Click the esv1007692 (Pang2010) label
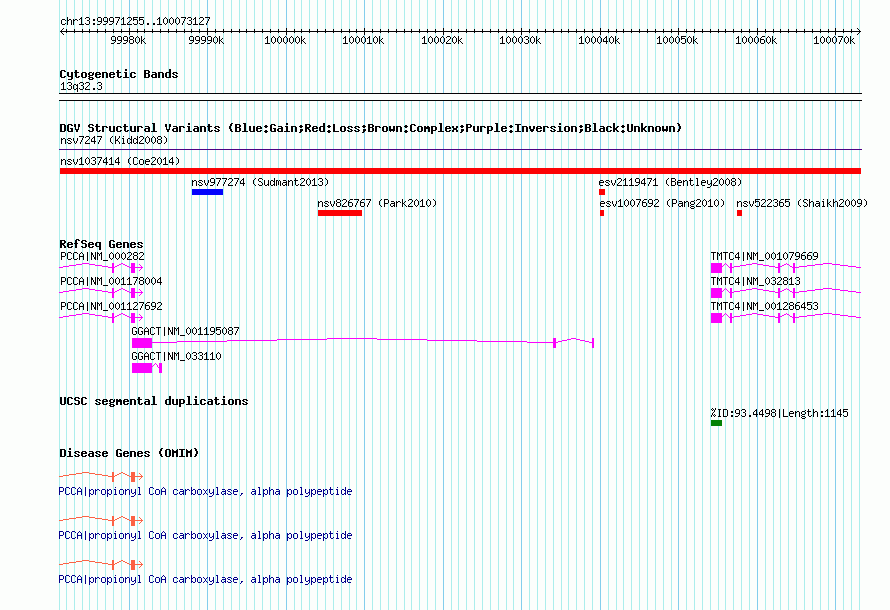This screenshot has height=610, width=890. pos(662,203)
